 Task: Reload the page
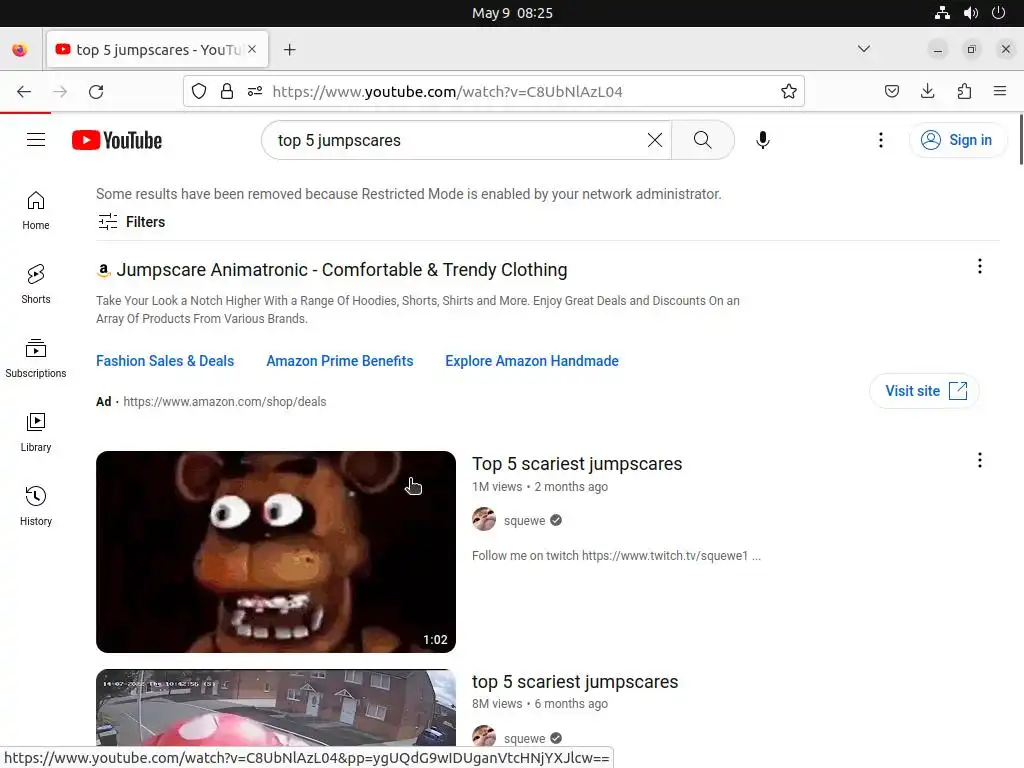click(x=96, y=91)
